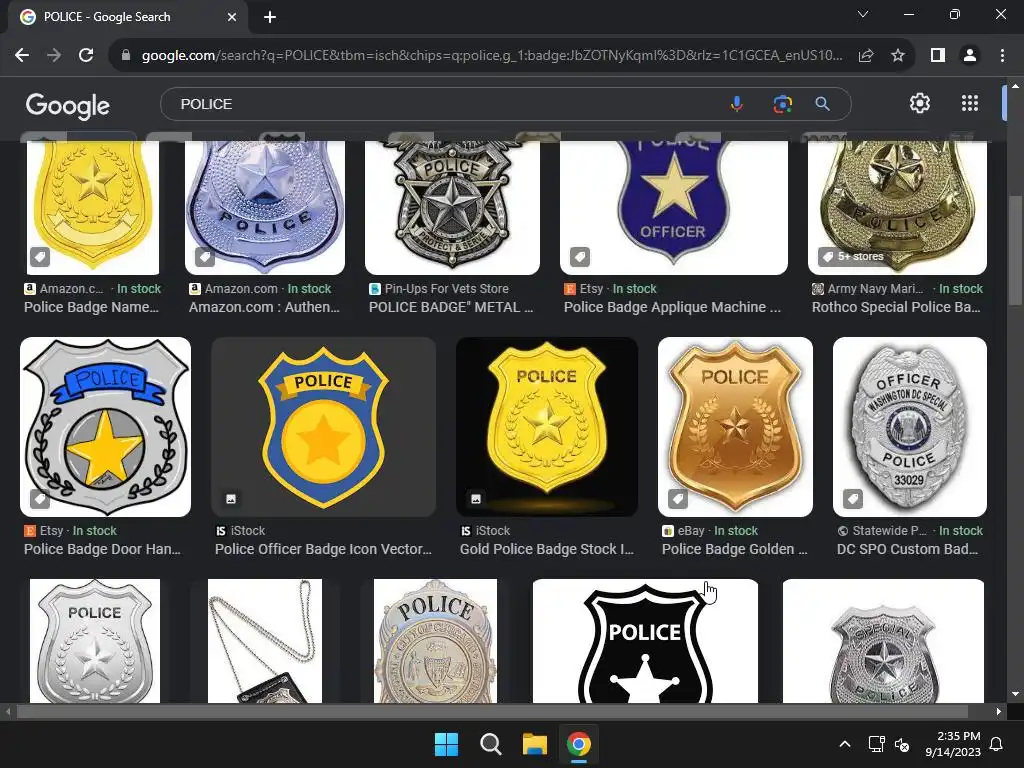
Task: Bookmark this page with the star icon
Action: tap(898, 56)
